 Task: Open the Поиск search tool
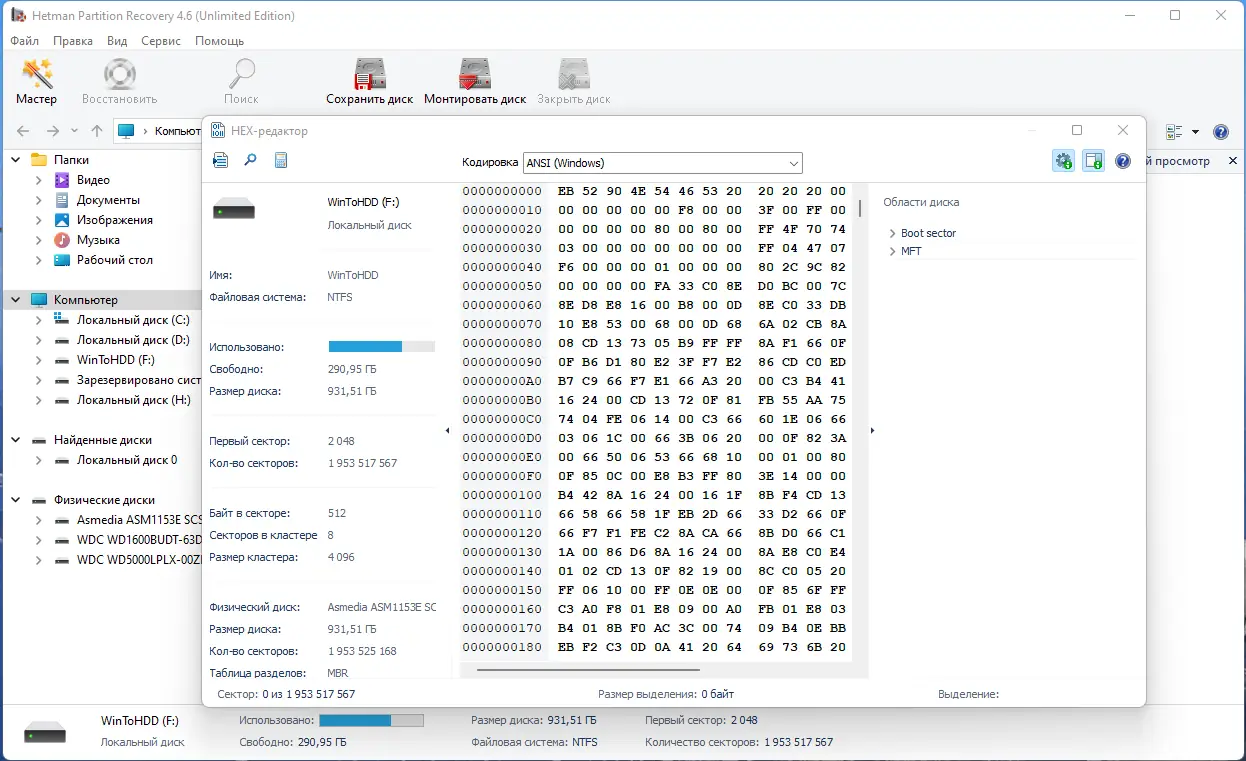(241, 81)
